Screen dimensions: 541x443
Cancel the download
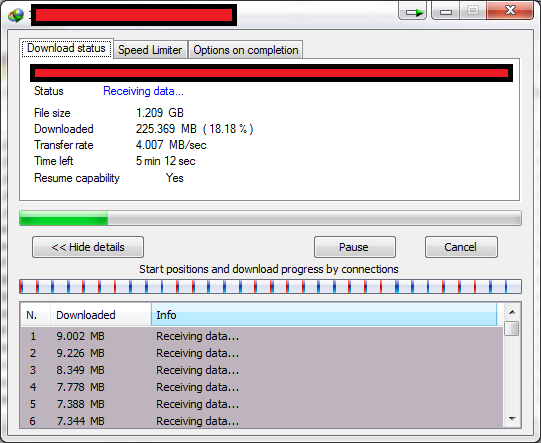[461, 247]
